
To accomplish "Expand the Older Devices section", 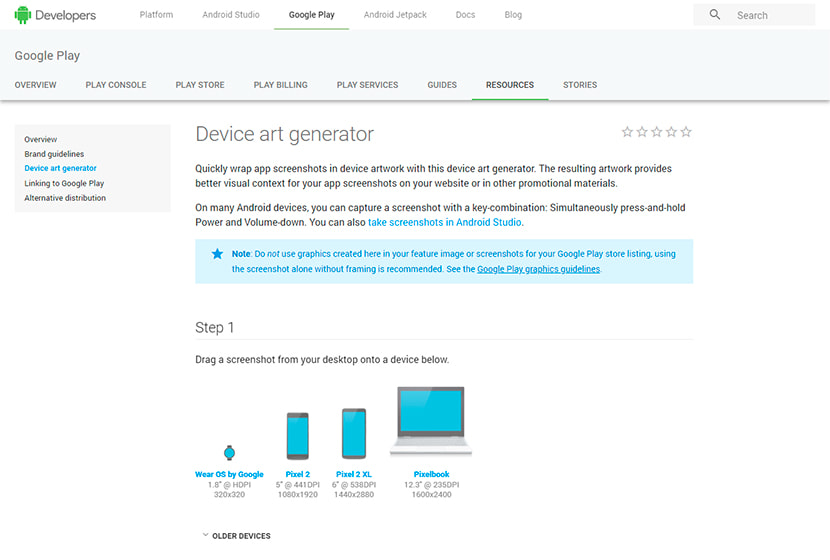I will (236, 536).
